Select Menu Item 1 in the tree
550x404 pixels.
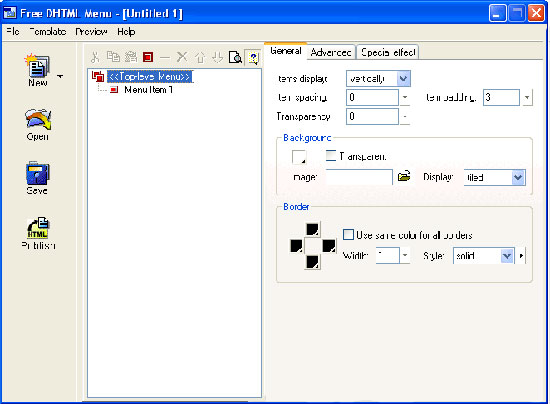pos(148,90)
